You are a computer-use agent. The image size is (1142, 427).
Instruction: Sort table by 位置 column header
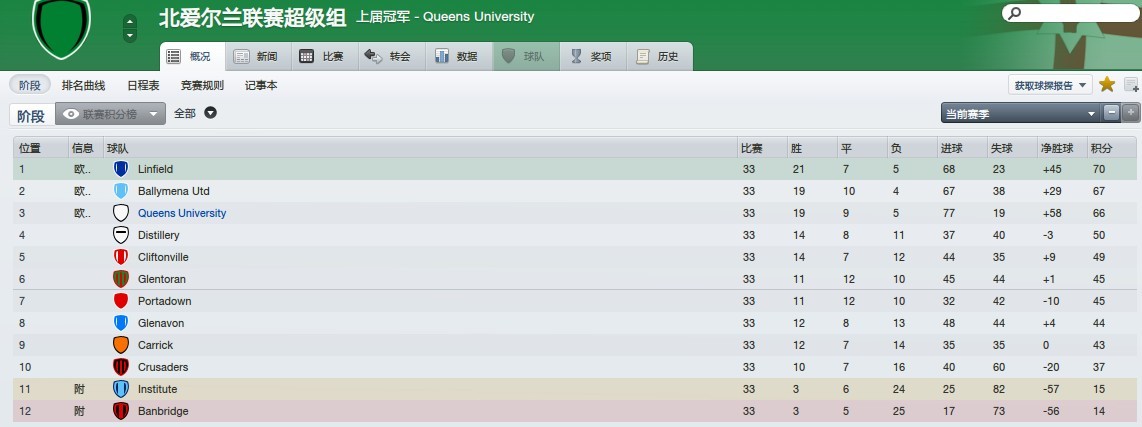(41, 148)
